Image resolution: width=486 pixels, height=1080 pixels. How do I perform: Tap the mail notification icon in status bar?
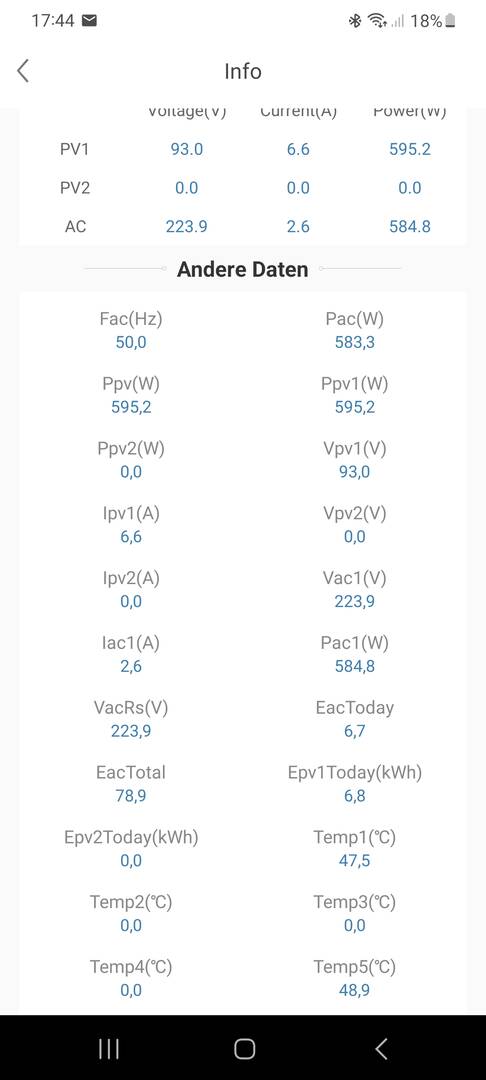pyautogui.click(x=89, y=21)
